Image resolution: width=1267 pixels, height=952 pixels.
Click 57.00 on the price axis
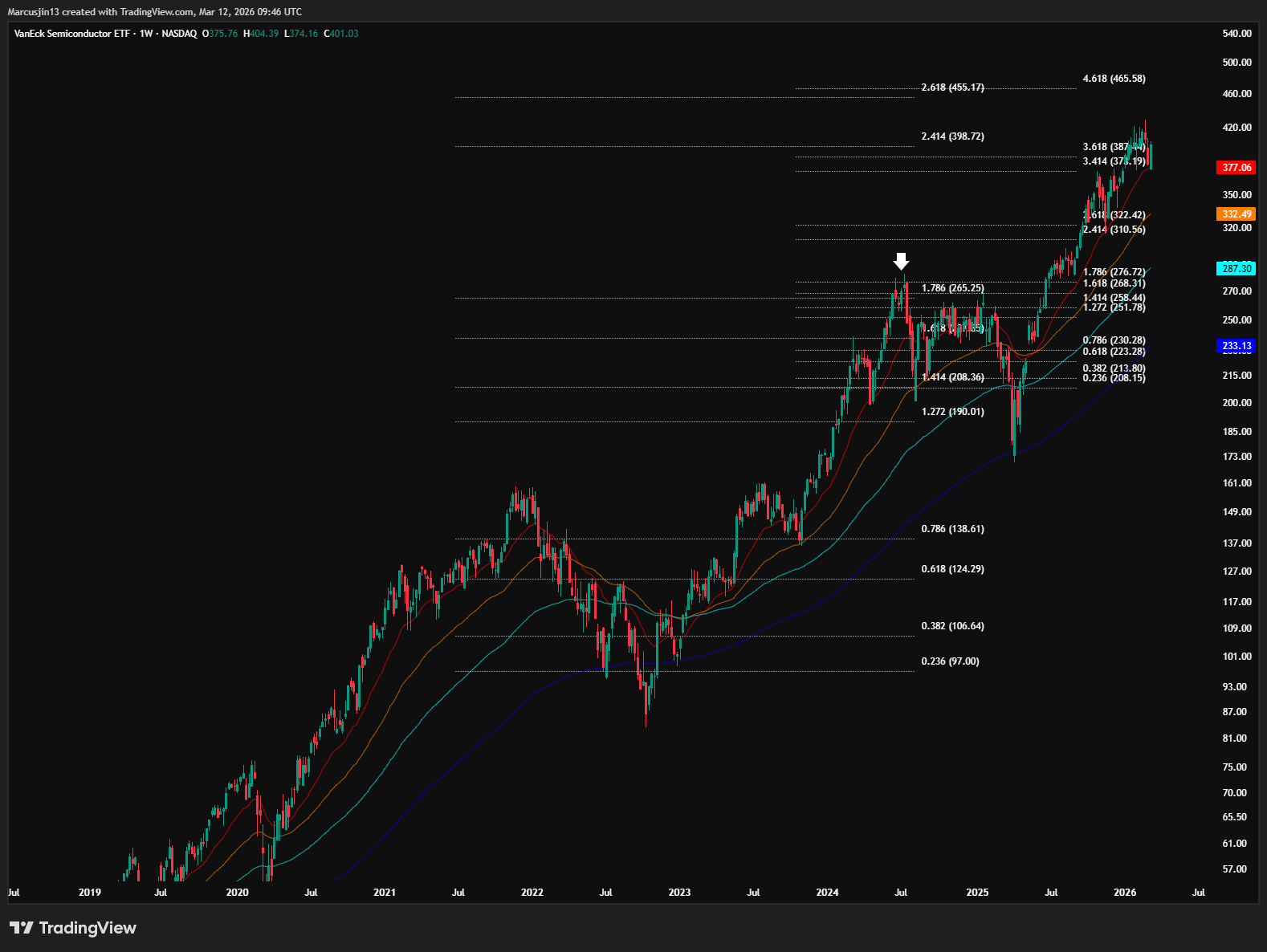tap(1235, 869)
